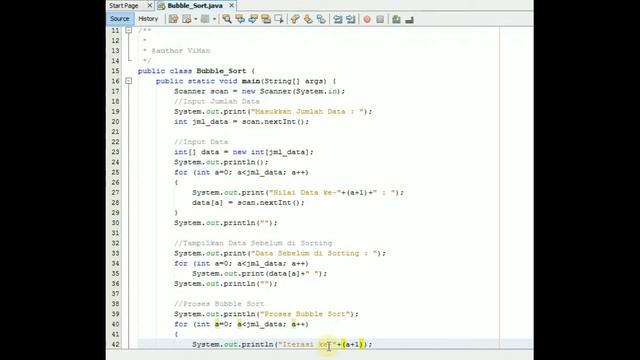Click the Uncomment code icon

click(x=409, y=19)
